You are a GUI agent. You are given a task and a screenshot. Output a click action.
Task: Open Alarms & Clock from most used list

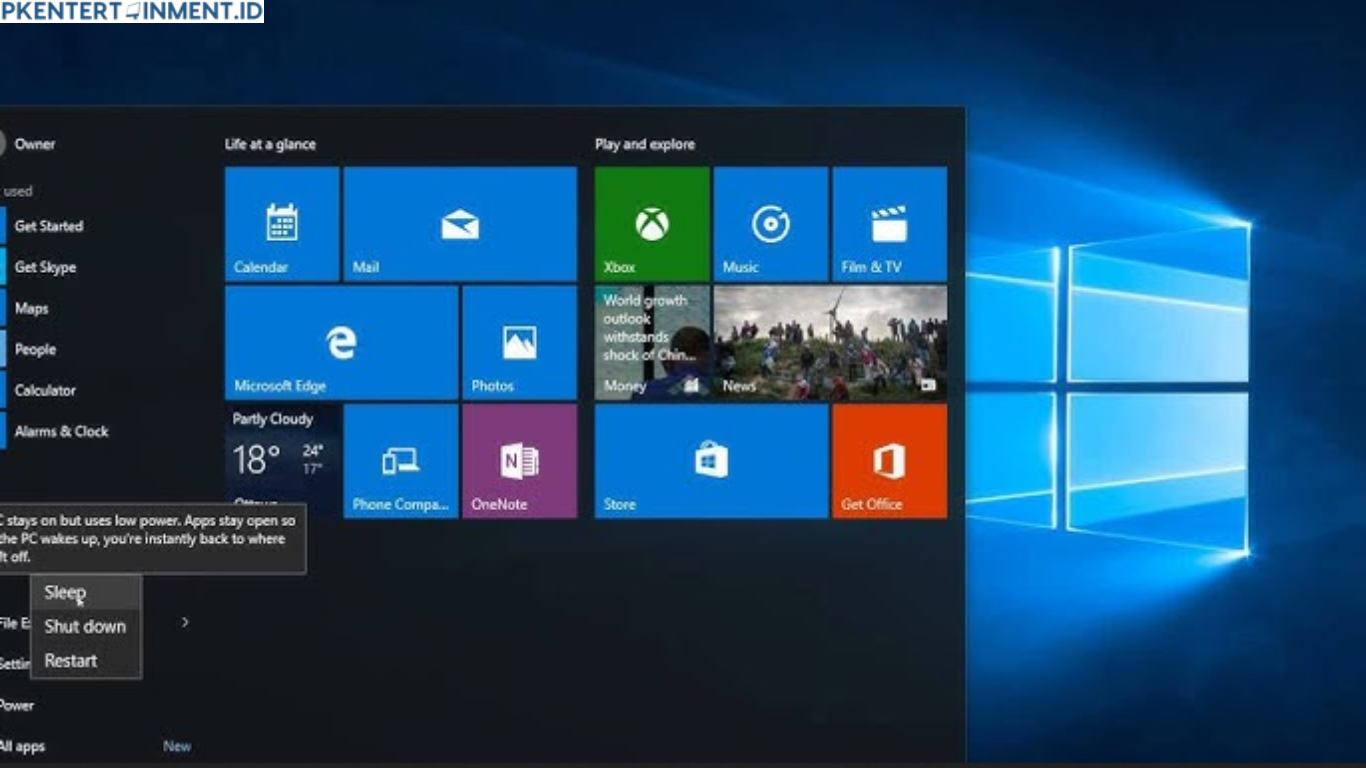pos(61,431)
